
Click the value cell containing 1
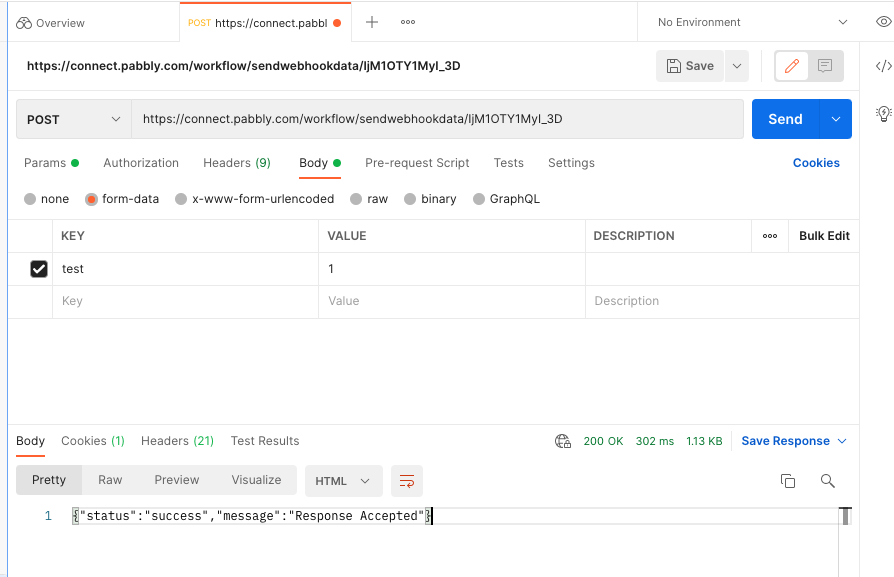click(452, 269)
